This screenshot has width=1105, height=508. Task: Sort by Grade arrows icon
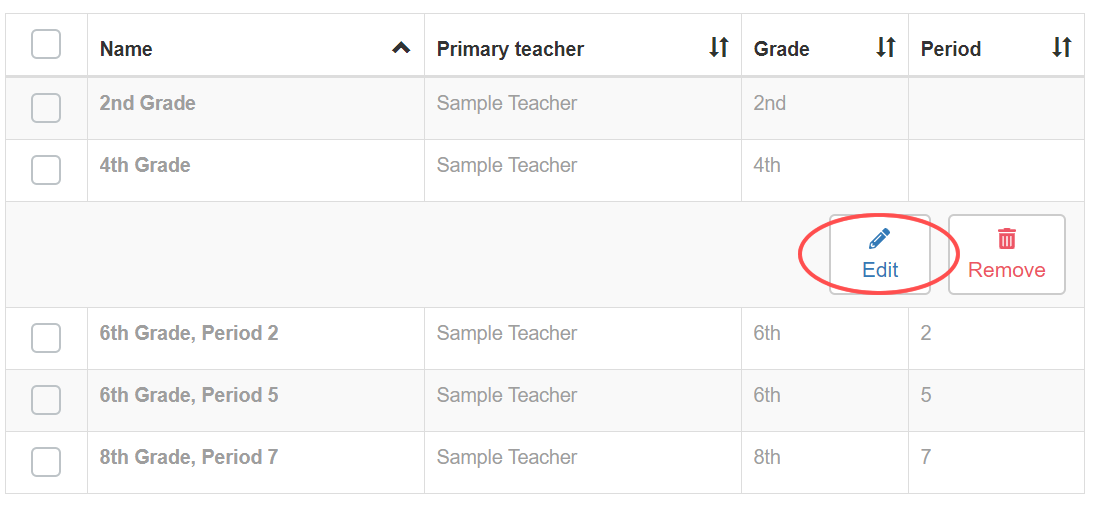click(x=885, y=47)
